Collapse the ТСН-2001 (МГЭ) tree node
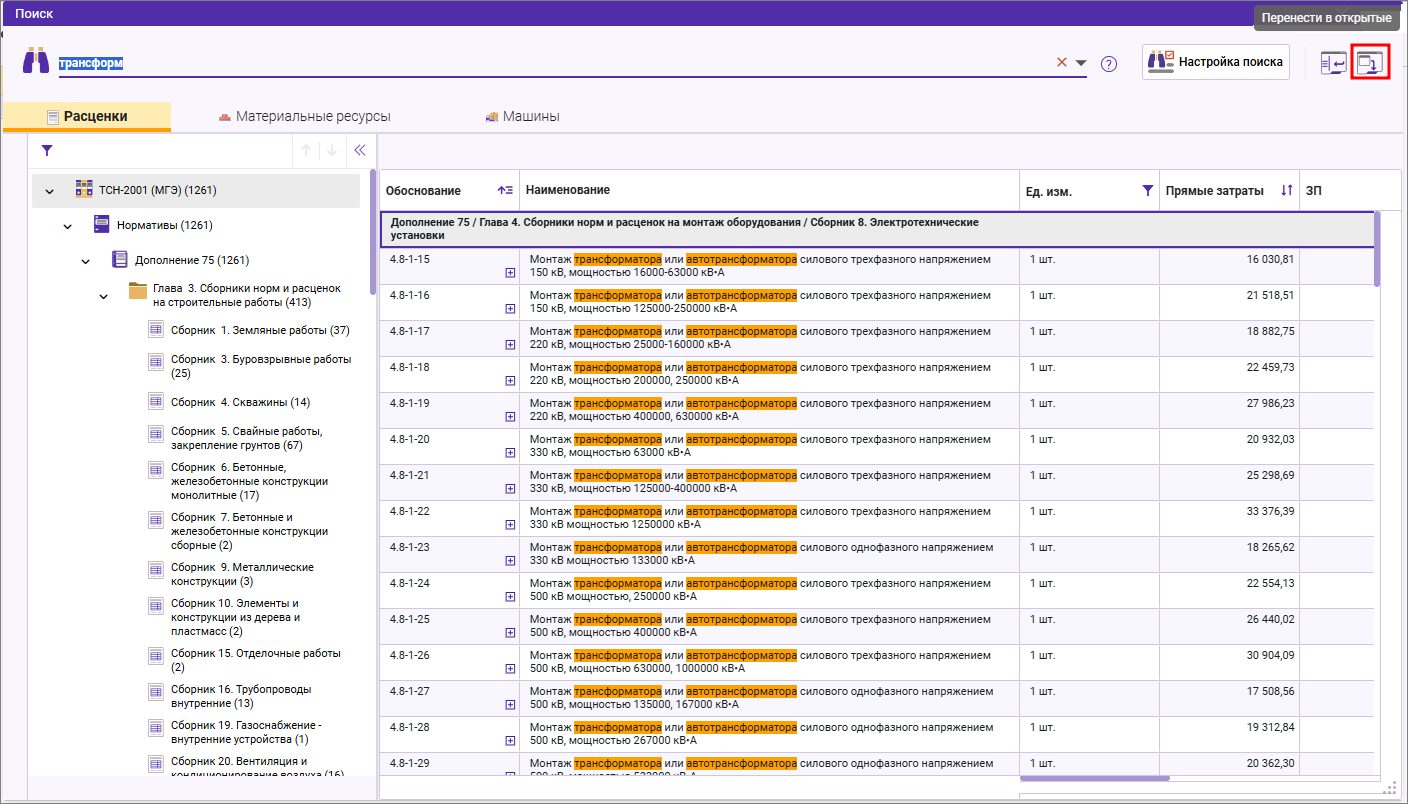The height and width of the screenshot is (804, 1408). [49, 191]
